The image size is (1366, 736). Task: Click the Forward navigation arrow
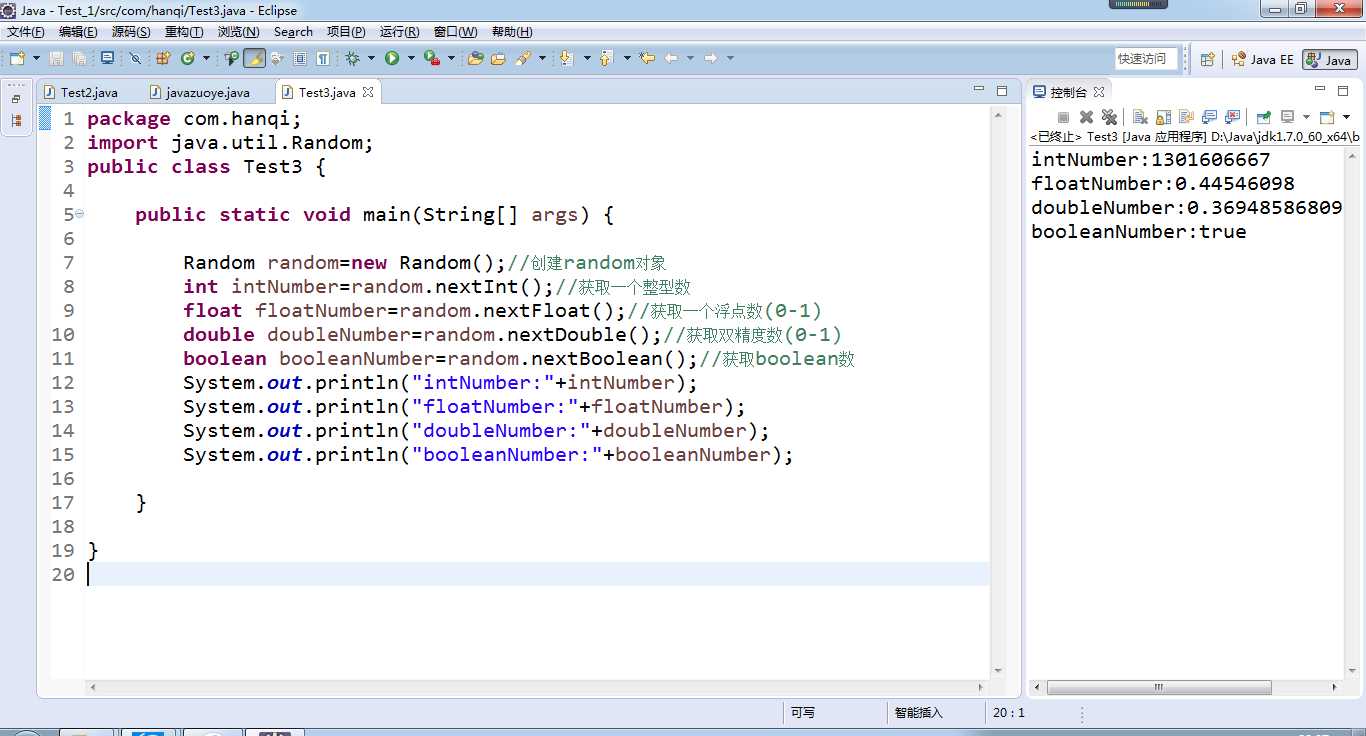711,58
